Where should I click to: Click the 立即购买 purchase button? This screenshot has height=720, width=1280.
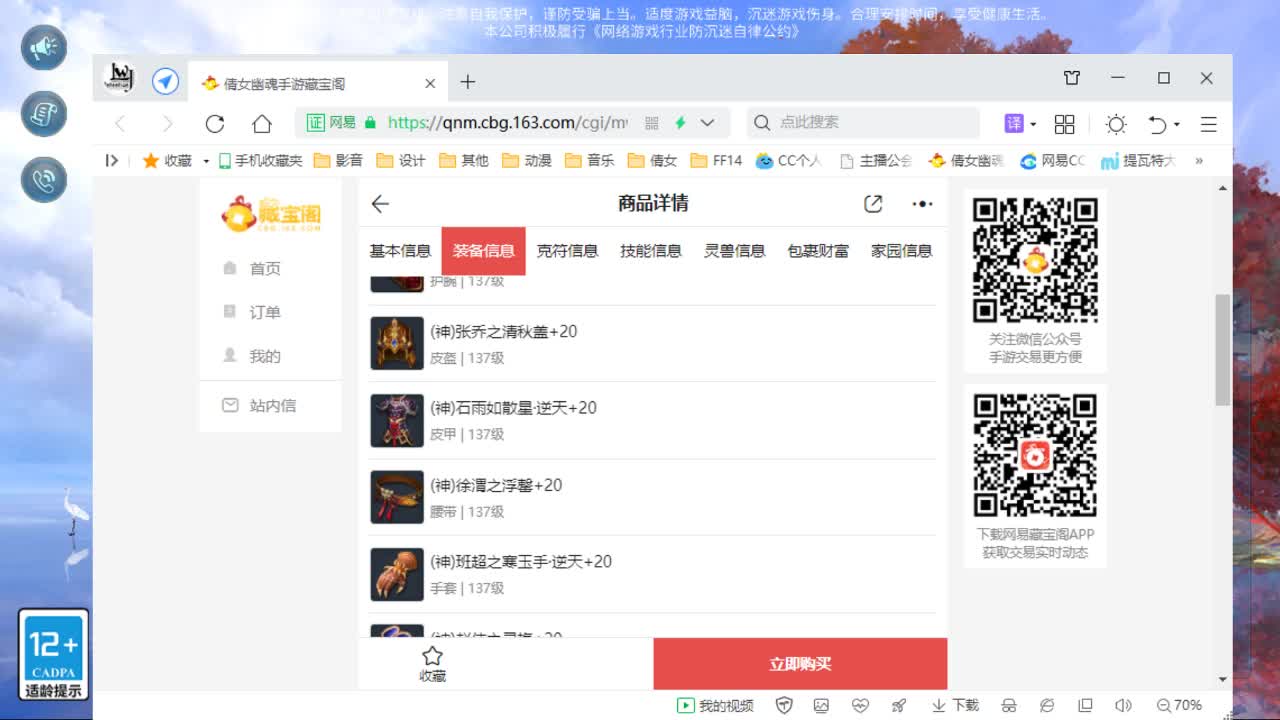click(x=799, y=663)
